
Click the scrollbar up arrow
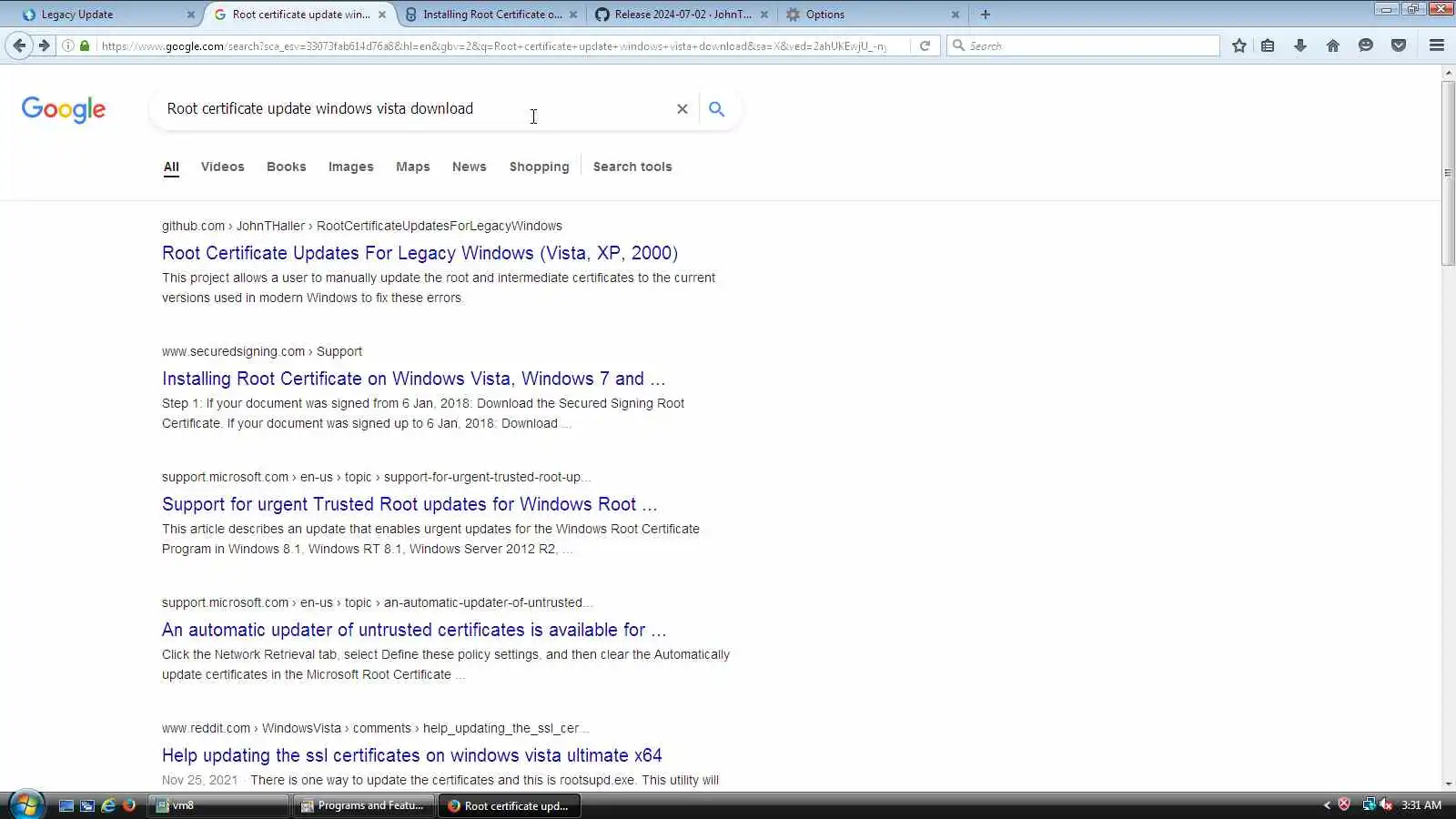pyautogui.click(x=1448, y=72)
